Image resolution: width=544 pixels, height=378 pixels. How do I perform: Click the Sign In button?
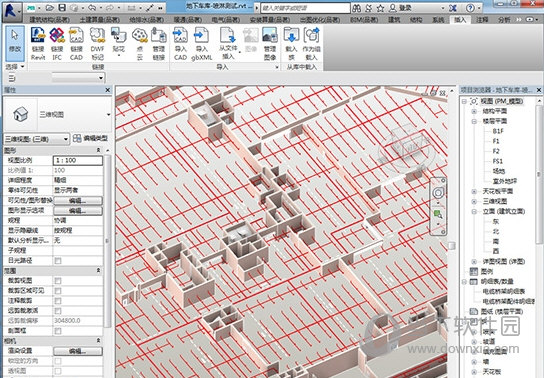coord(401,8)
